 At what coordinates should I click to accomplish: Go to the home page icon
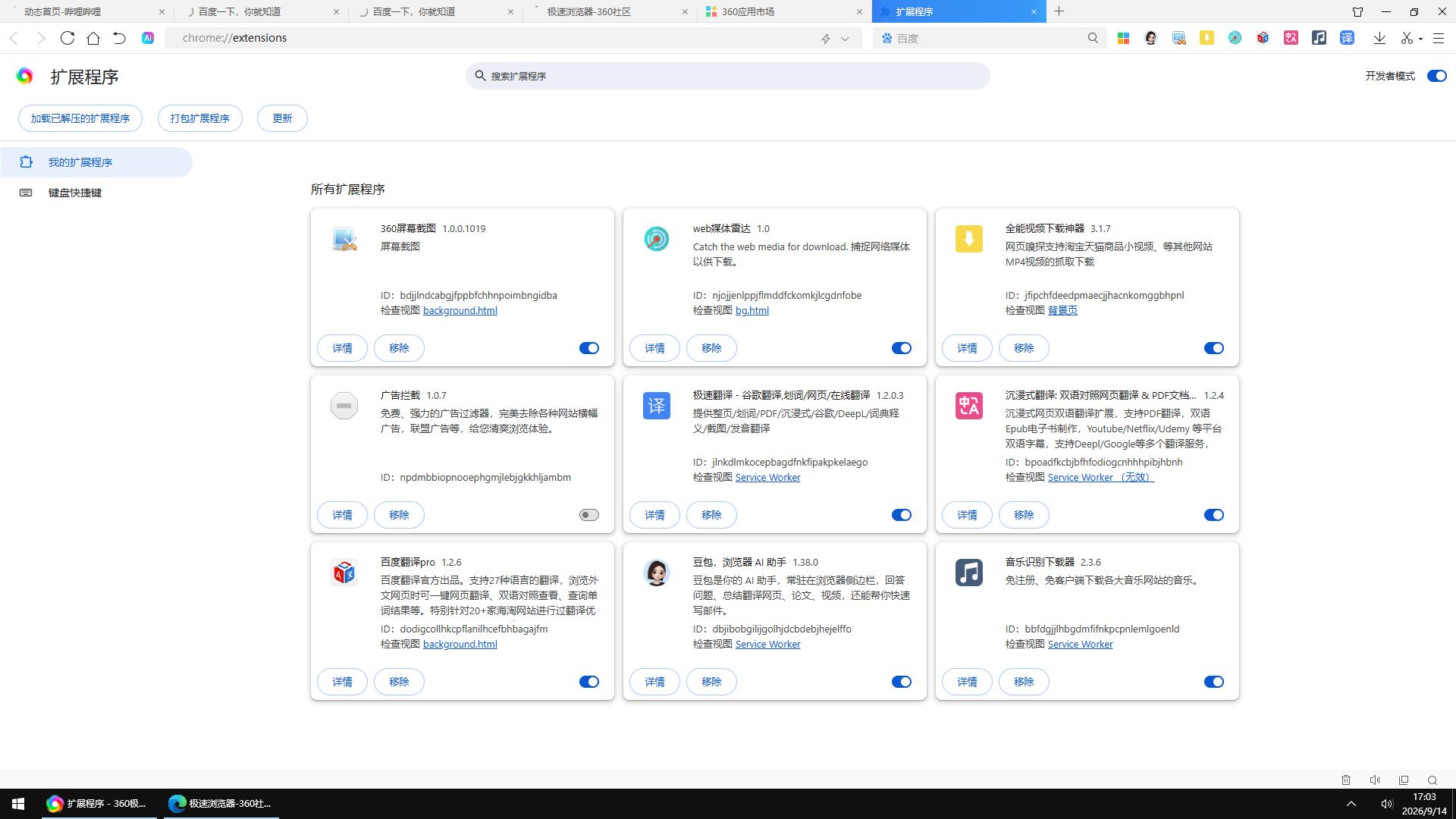(93, 38)
